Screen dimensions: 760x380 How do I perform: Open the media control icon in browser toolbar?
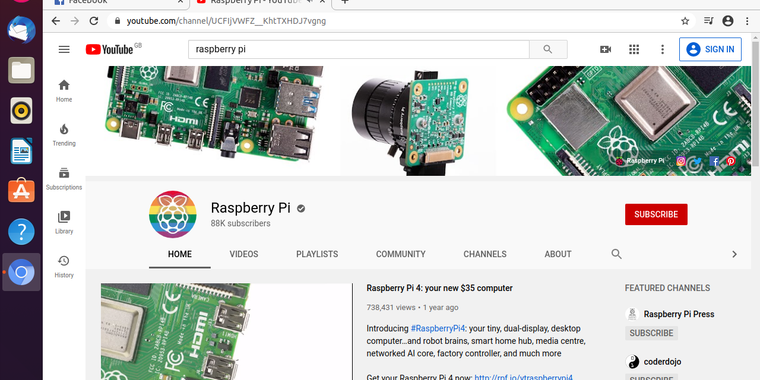pyautogui.click(x=709, y=21)
